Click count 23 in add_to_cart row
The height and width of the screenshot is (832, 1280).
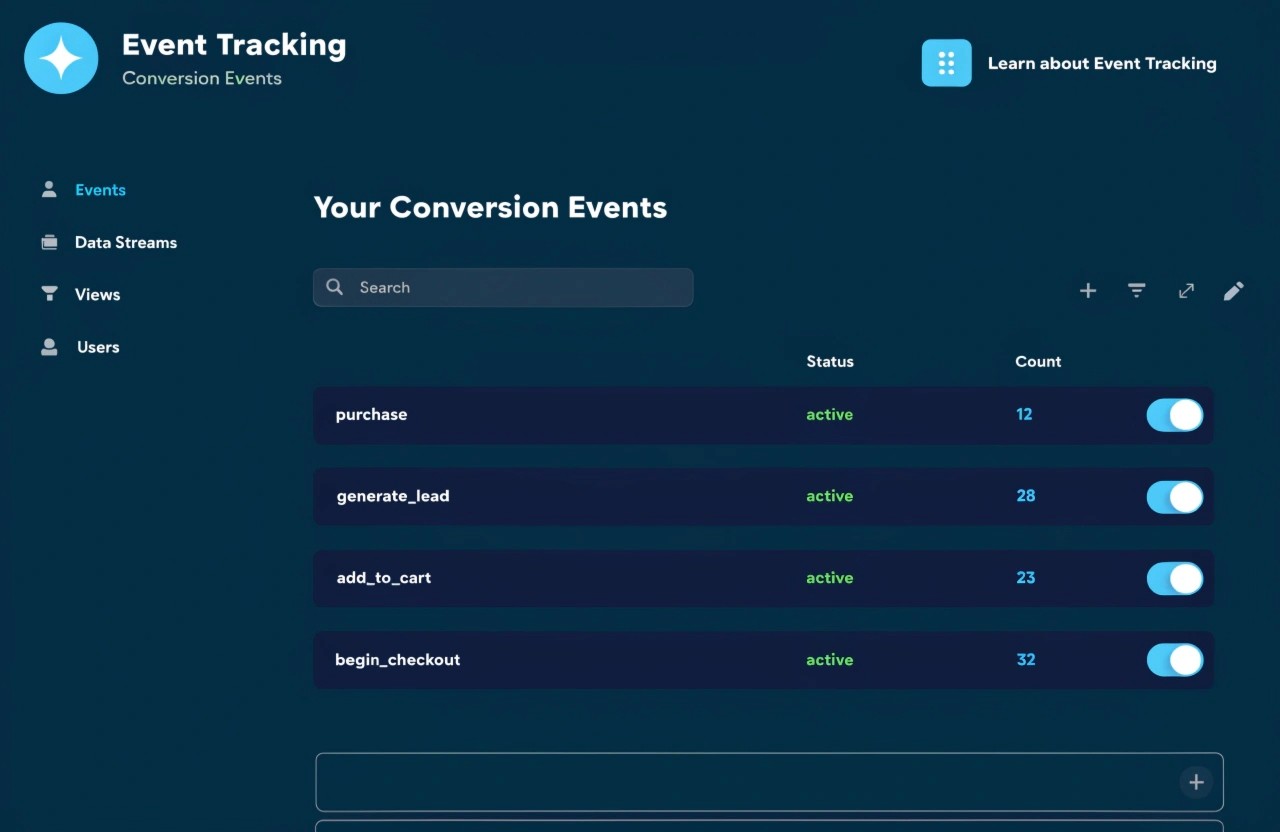point(1026,578)
